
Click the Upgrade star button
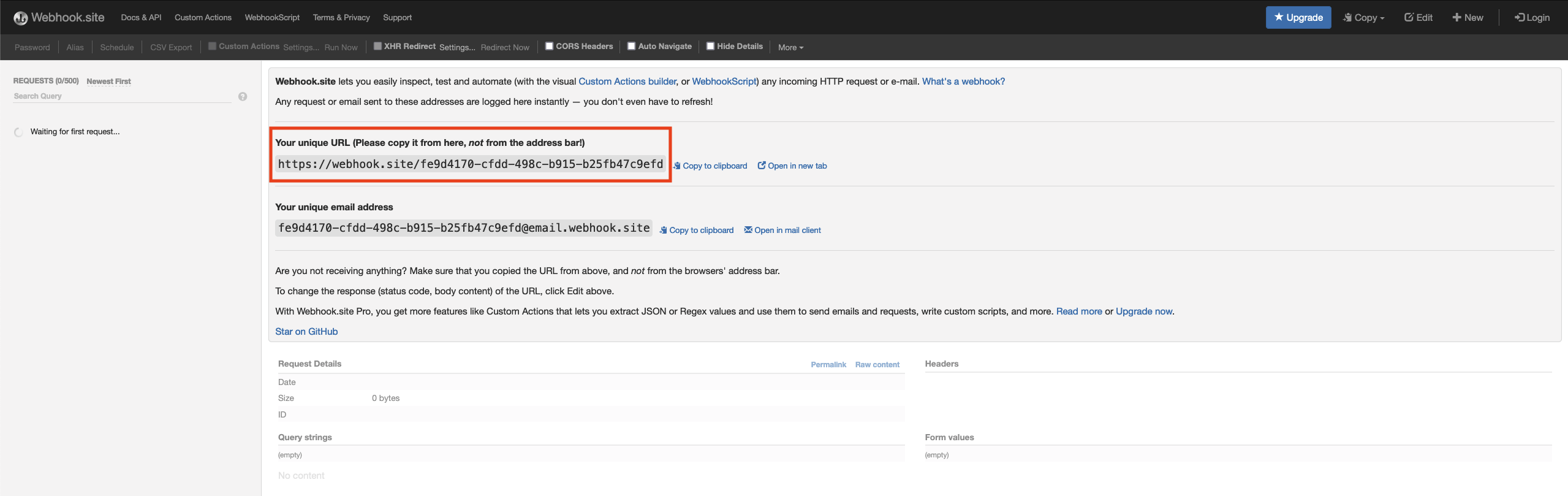tap(1298, 17)
